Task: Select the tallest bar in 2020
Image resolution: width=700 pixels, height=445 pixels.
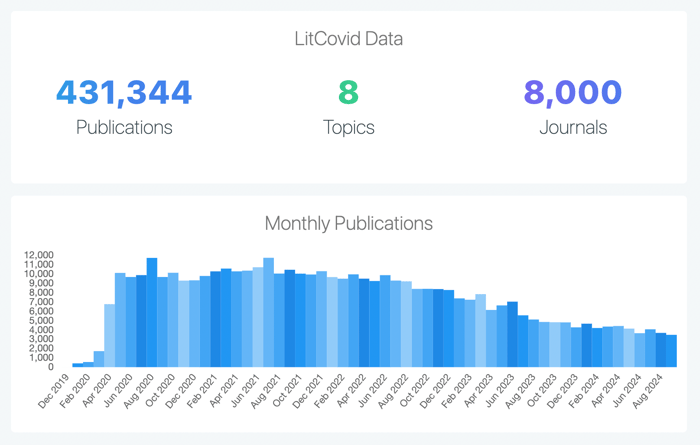Action: point(152,312)
